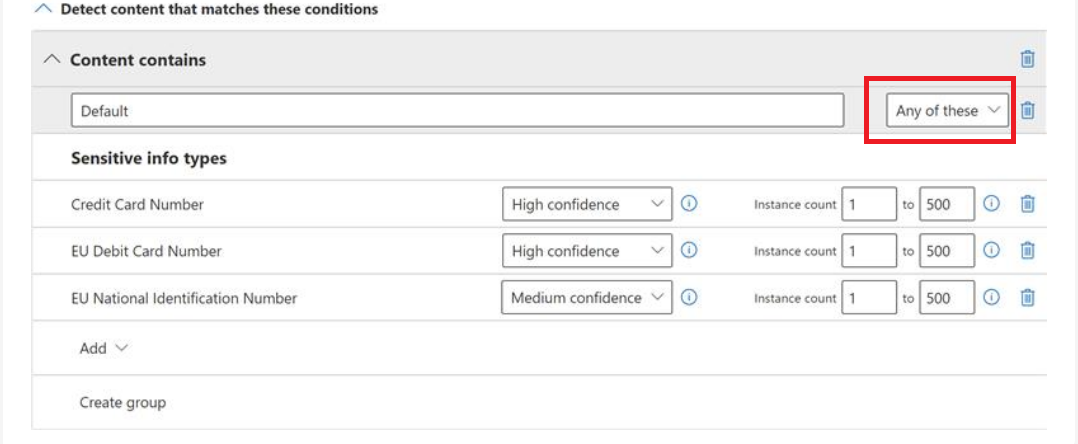Screen dimensions: 1078x444
Task: Show info for Credit Card confidence level
Action: (x=689, y=204)
